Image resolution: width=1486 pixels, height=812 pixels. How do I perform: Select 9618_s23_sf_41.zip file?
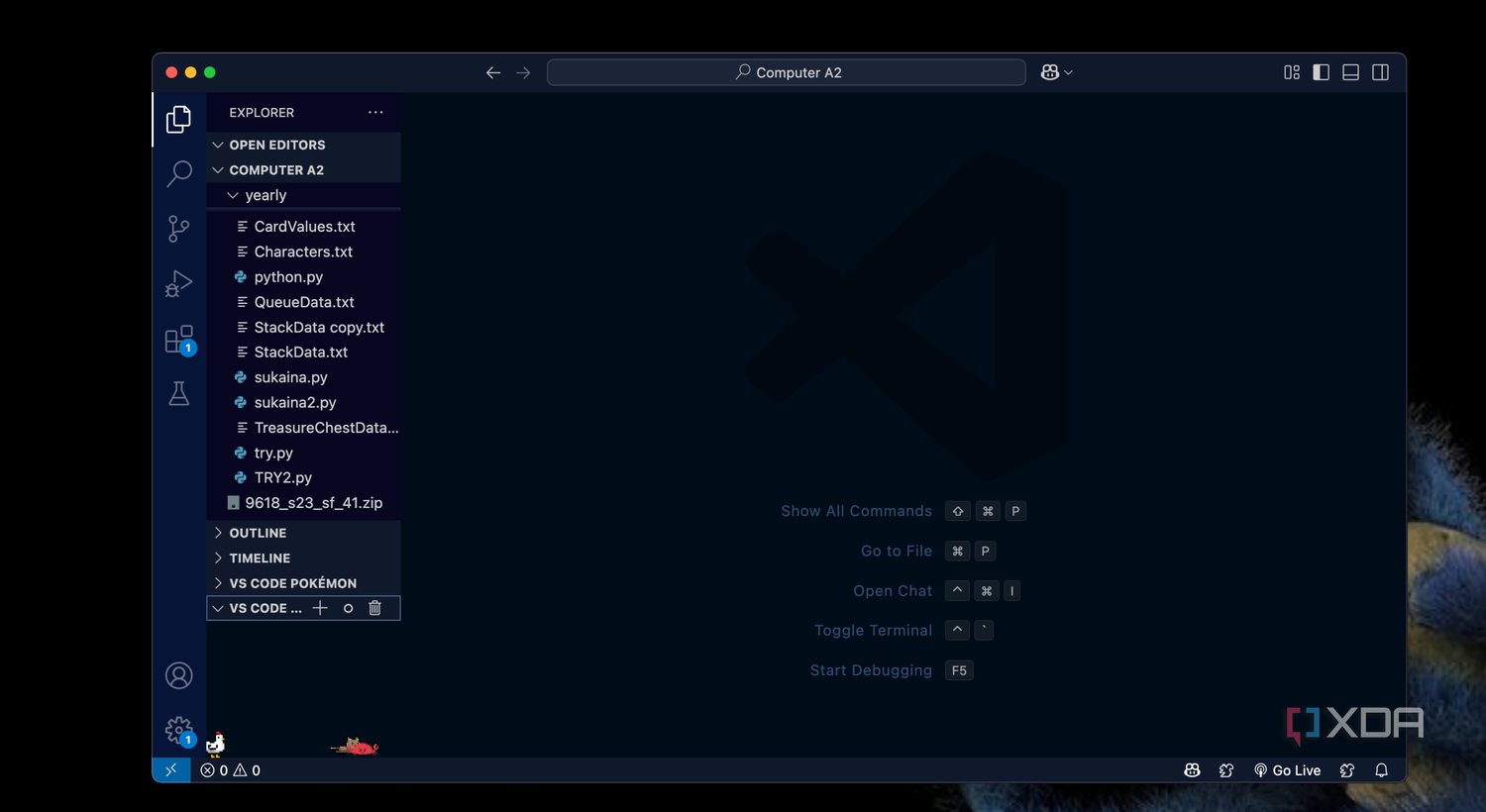click(x=303, y=503)
